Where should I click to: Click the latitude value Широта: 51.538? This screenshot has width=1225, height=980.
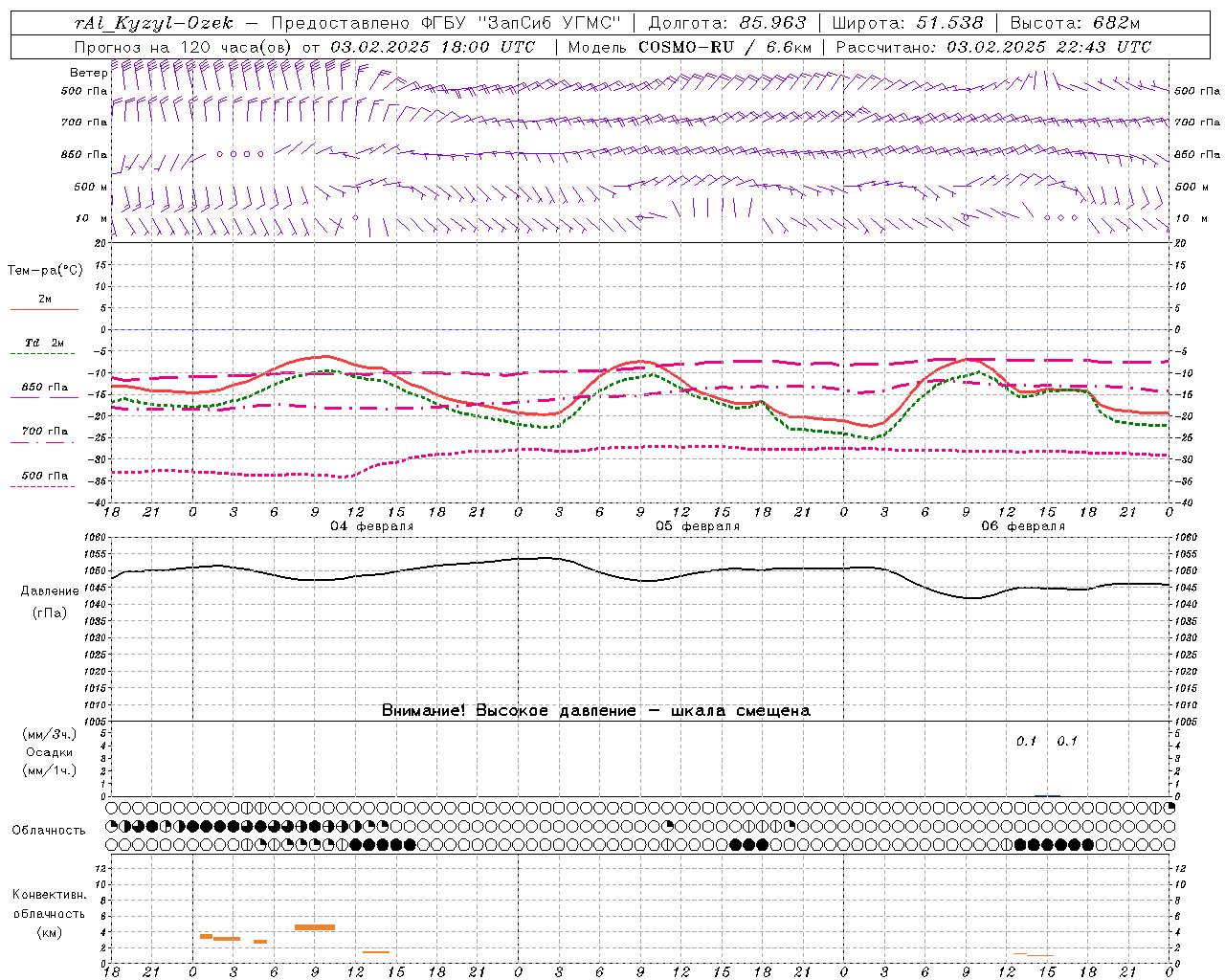[907, 23]
